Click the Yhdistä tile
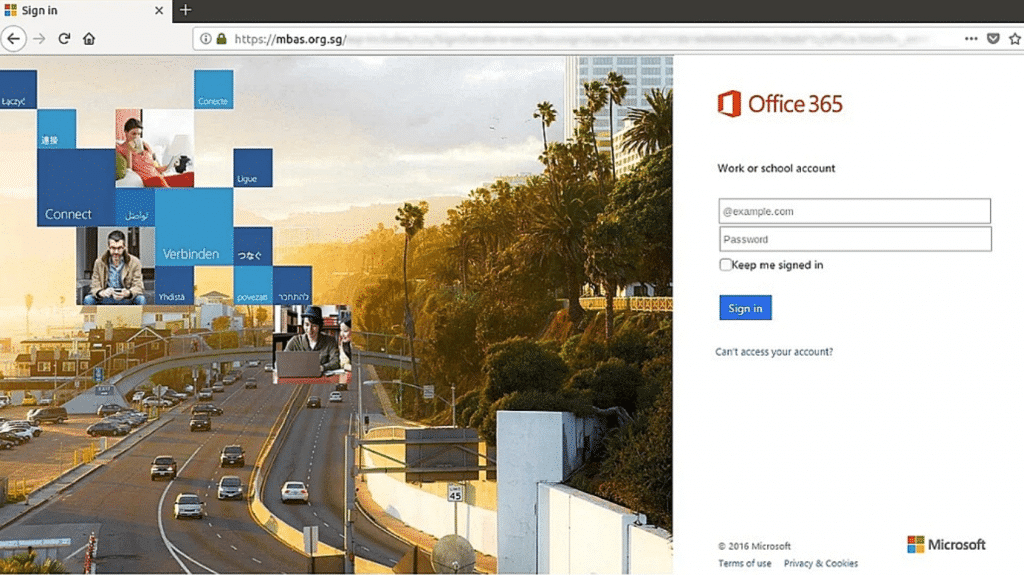 click(174, 286)
